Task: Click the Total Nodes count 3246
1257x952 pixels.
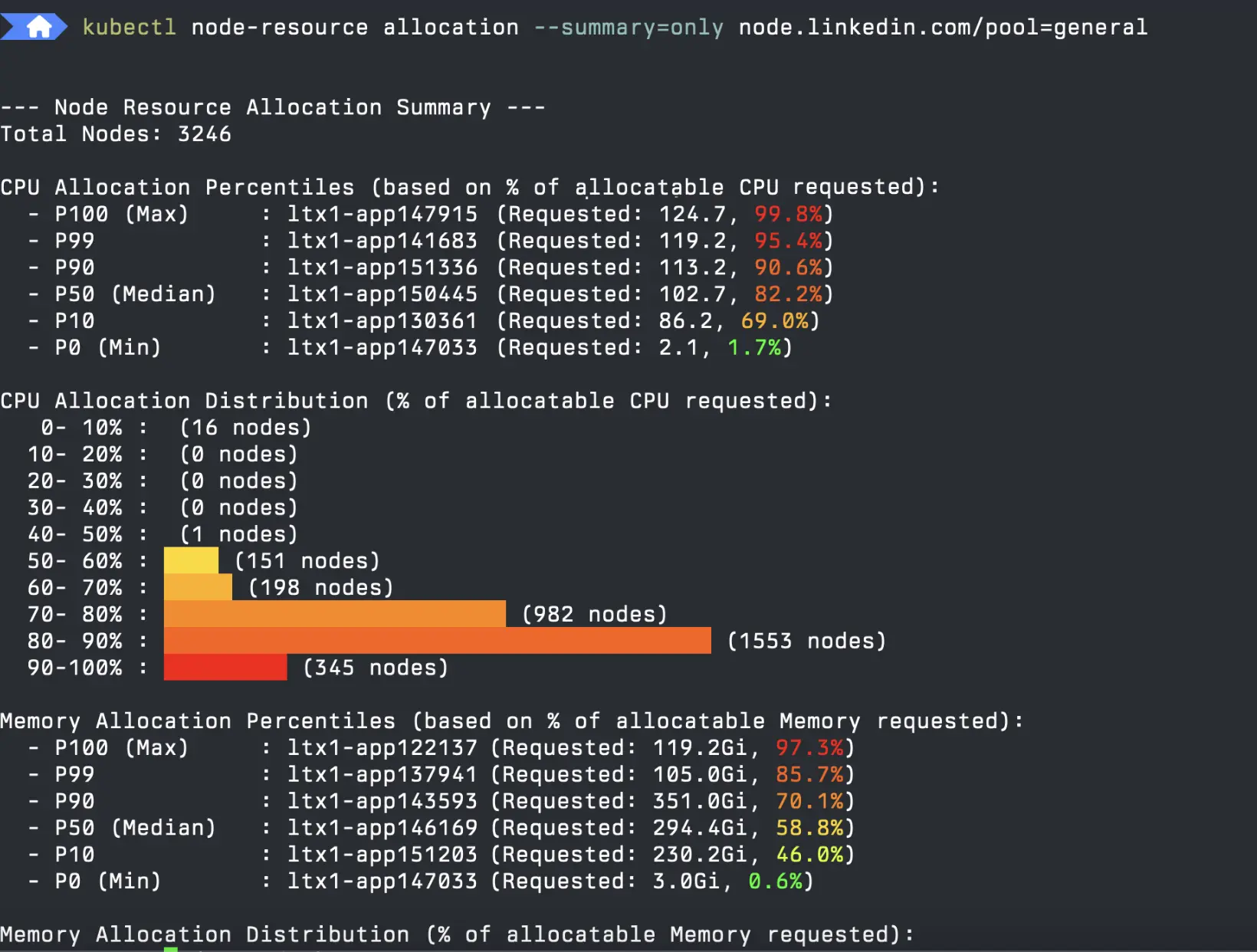Action: [x=204, y=134]
